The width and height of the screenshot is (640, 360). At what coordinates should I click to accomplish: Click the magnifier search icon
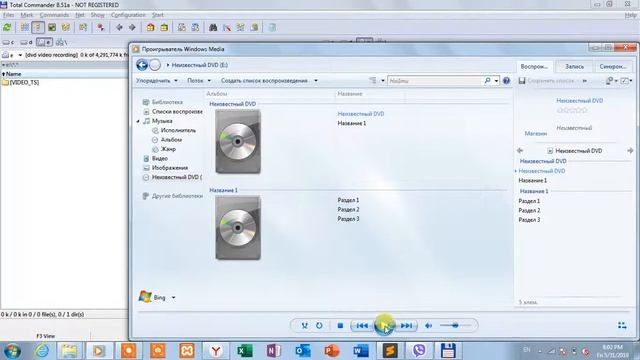[487, 81]
